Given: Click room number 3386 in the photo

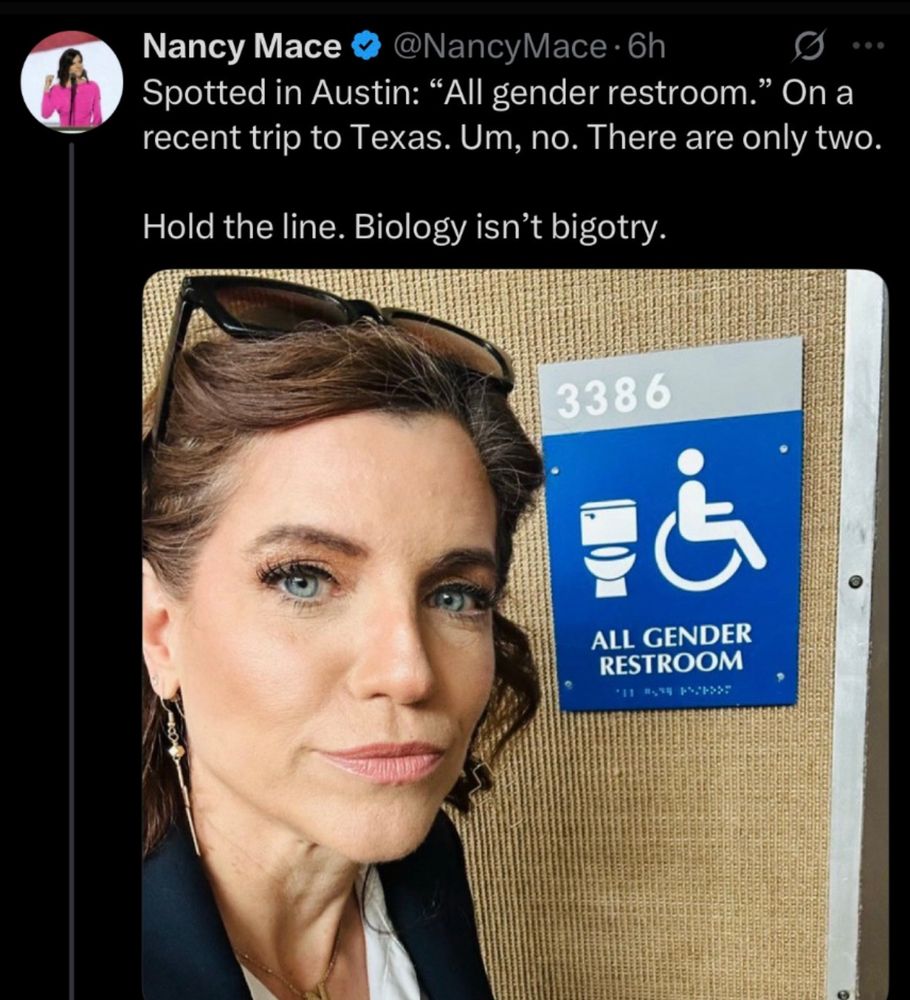Looking at the screenshot, I should pyautogui.click(x=614, y=393).
